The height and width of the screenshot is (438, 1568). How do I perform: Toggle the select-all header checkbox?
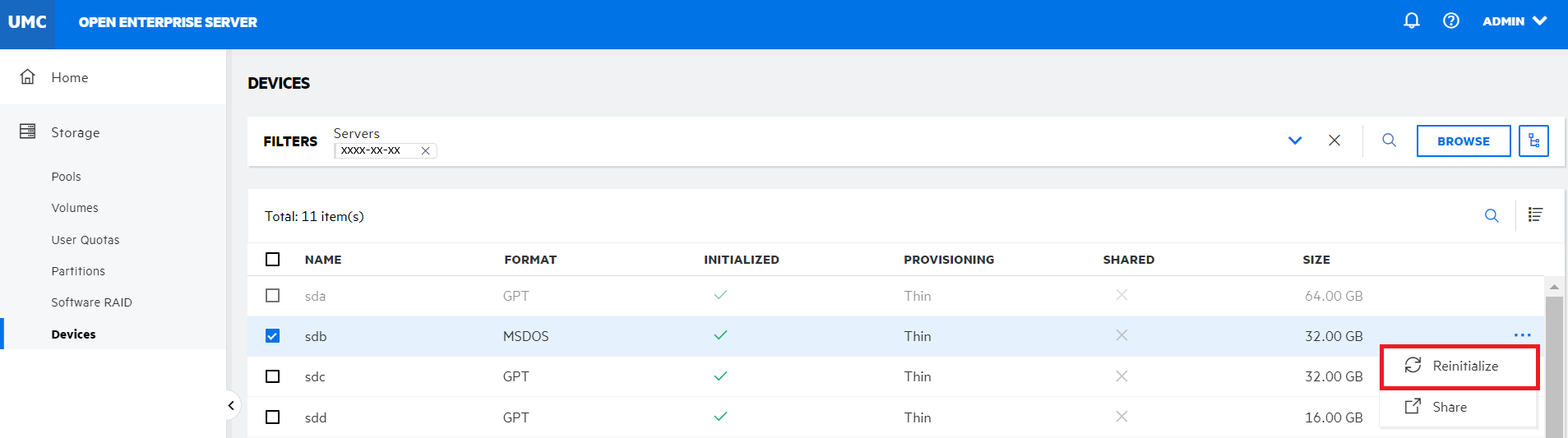[273, 260]
